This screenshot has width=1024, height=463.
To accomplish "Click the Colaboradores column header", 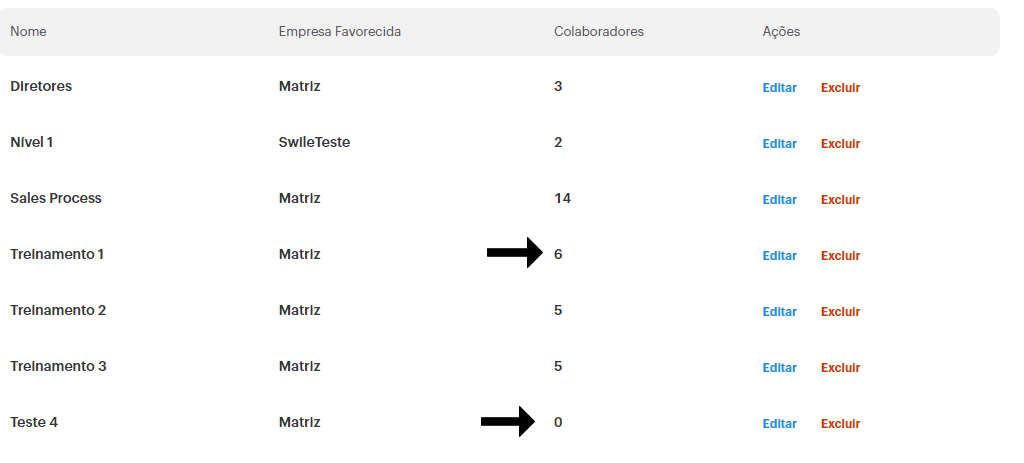I will pos(599,31).
